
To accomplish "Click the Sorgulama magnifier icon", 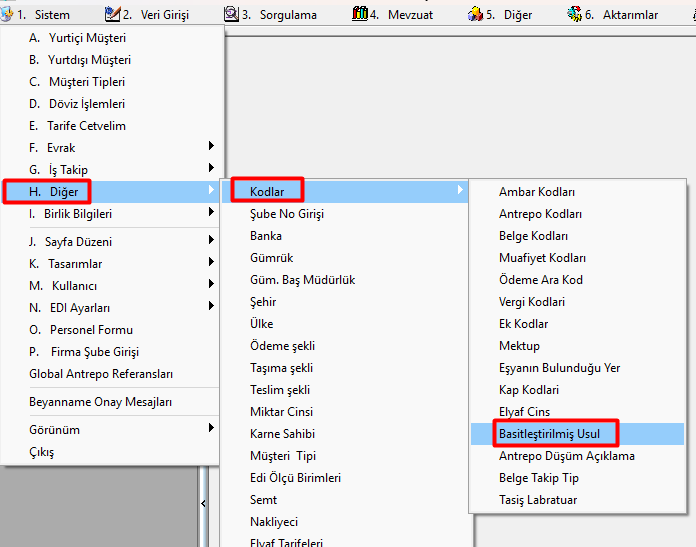I will pos(231,14).
